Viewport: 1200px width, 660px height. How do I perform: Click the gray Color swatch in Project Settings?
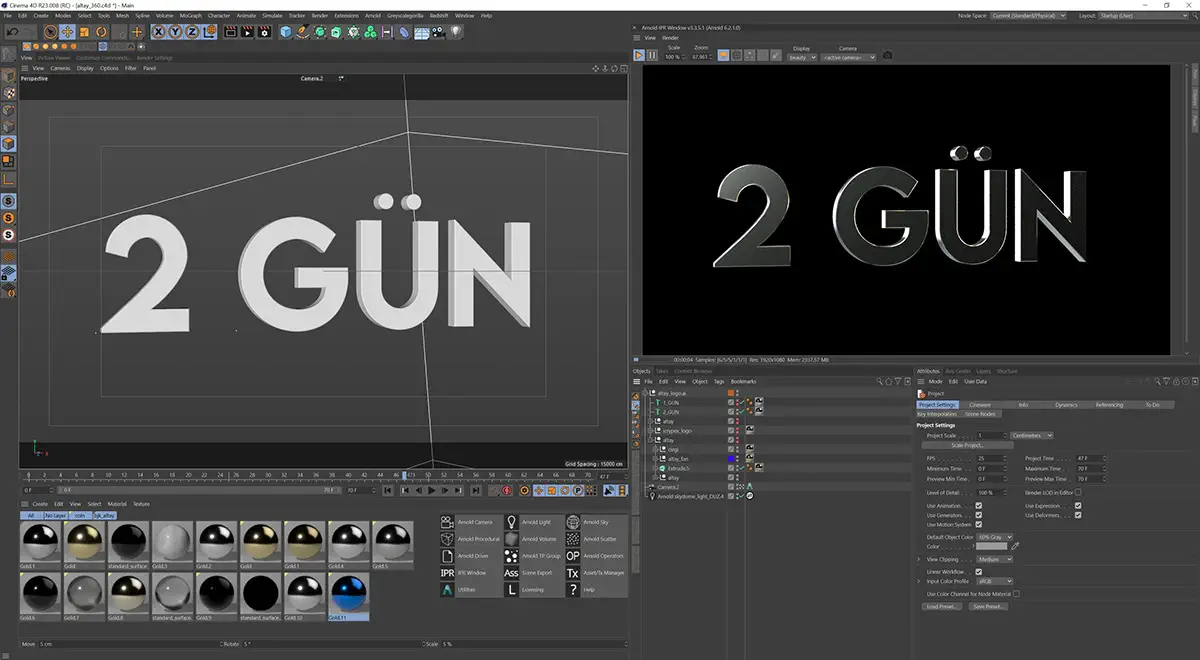[x=992, y=547]
